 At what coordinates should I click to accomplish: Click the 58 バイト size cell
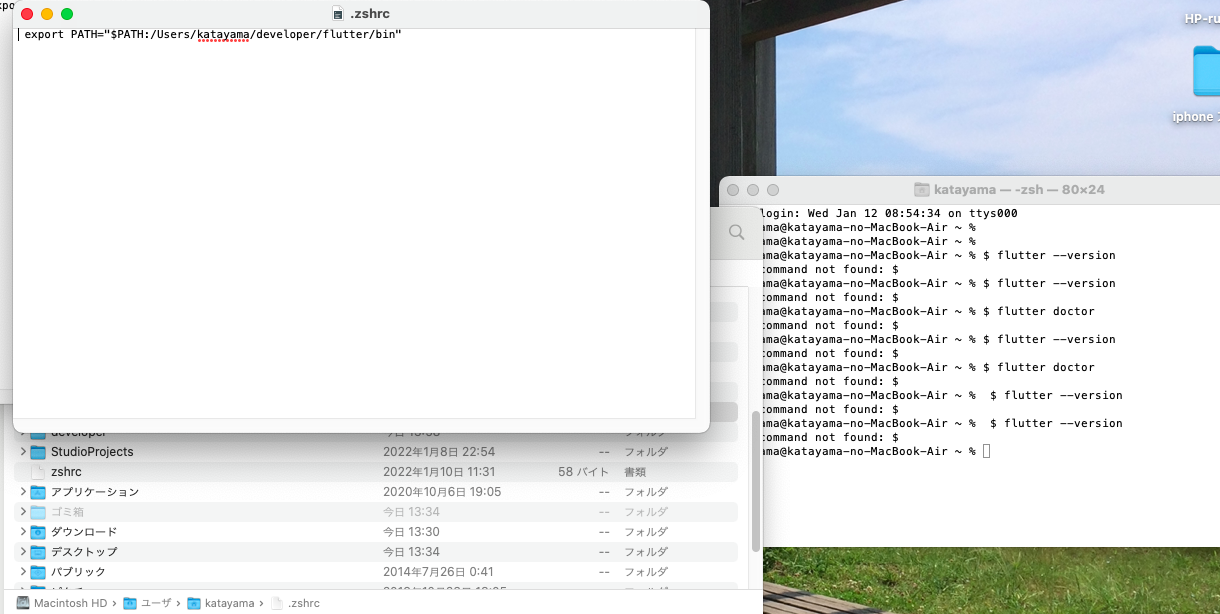click(x=584, y=472)
